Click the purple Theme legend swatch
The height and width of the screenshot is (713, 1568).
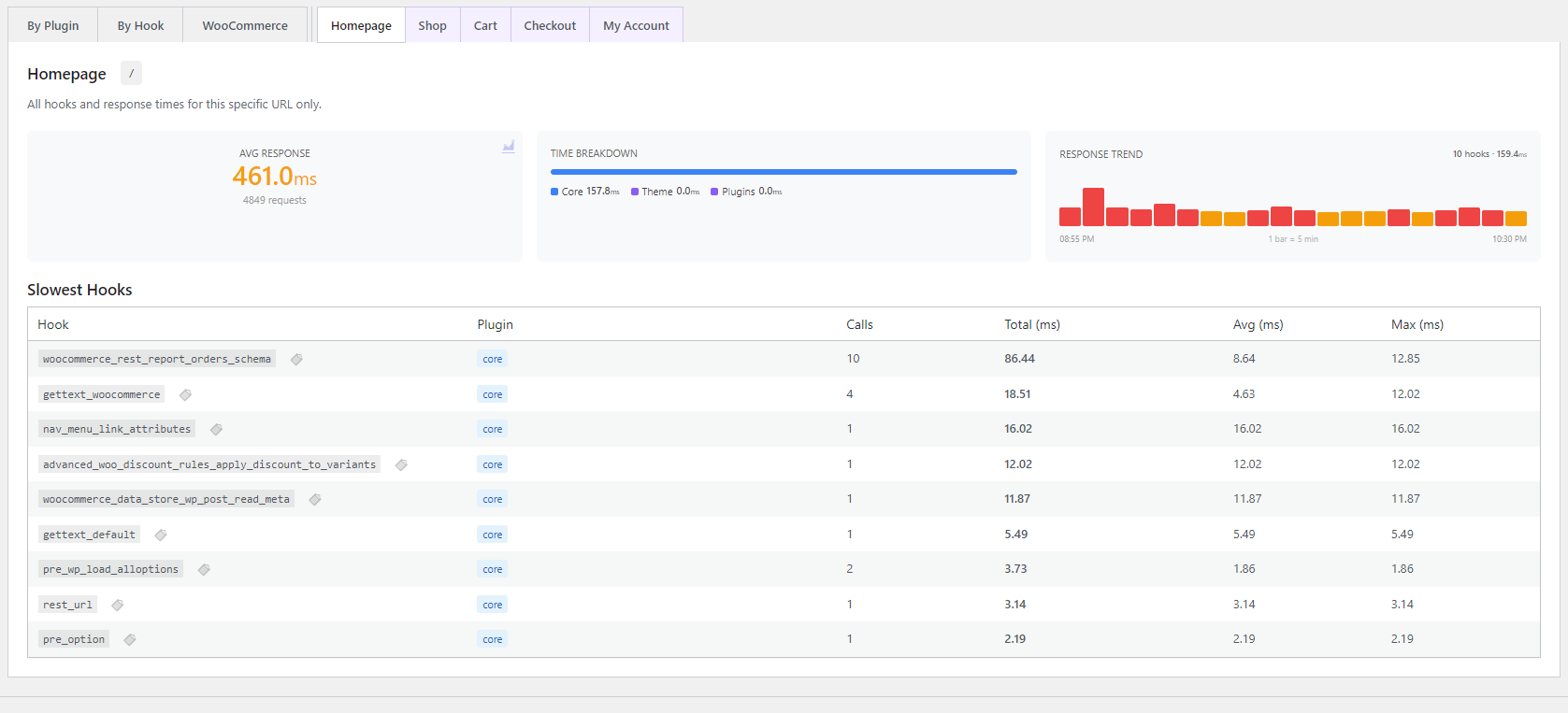coord(635,192)
